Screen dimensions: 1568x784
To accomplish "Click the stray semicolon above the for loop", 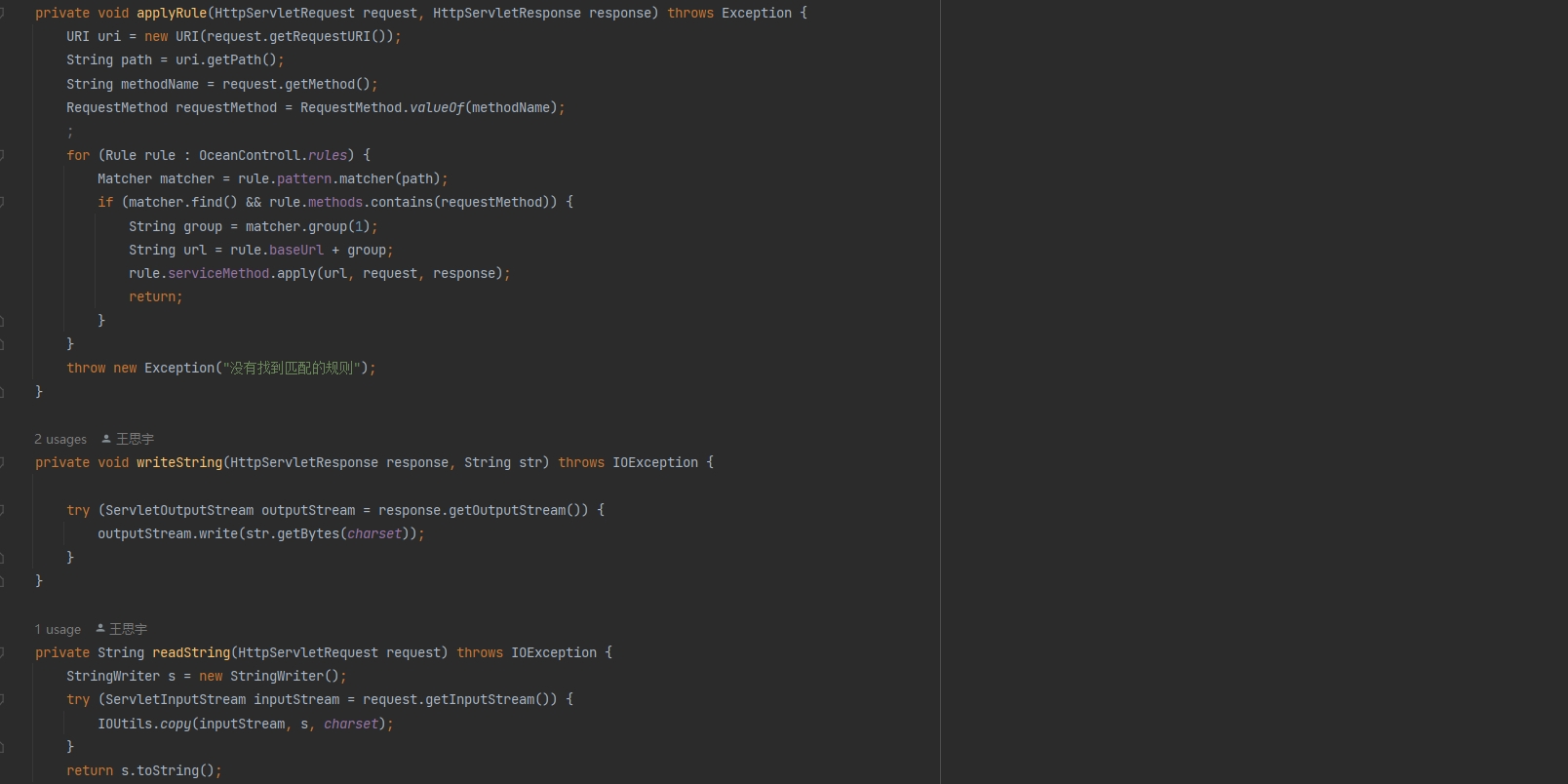I will click(70, 132).
